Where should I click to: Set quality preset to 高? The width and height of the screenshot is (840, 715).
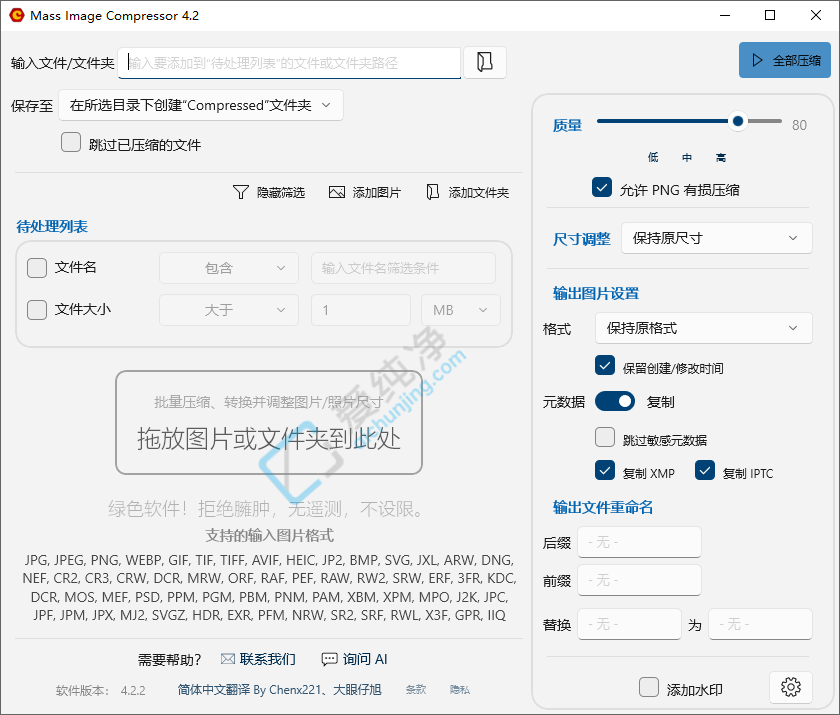pos(721,157)
